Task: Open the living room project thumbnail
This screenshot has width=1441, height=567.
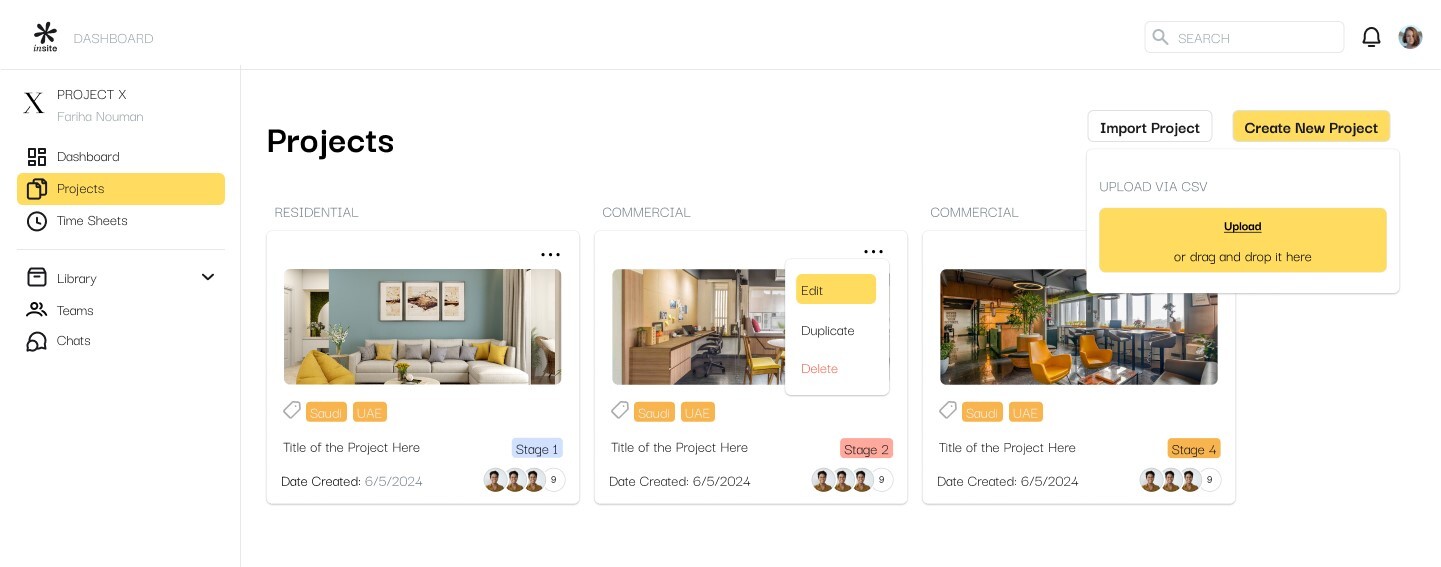Action: click(x=423, y=327)
